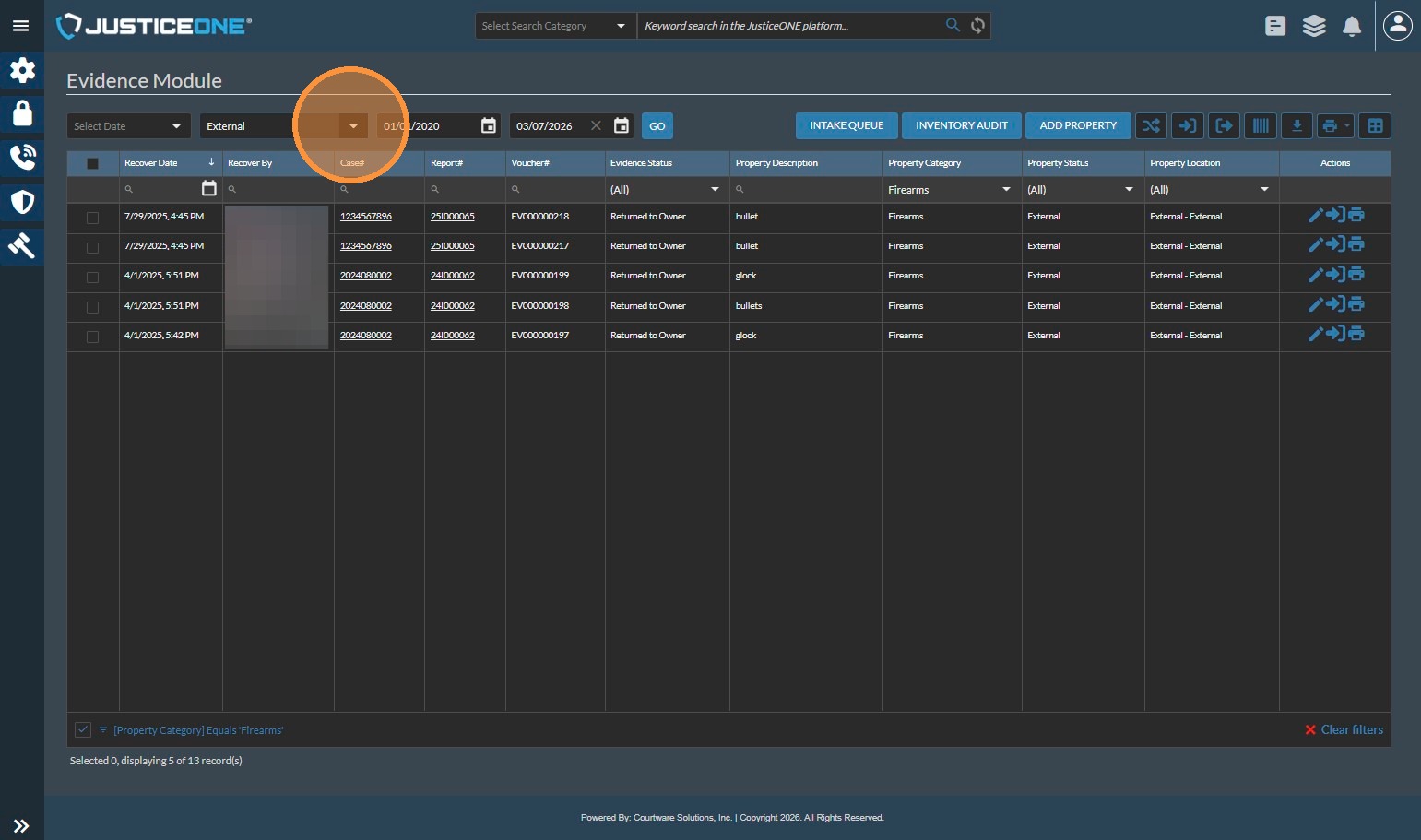
Task: Check the box for voucher EV000000217 row
Action: 92,247
